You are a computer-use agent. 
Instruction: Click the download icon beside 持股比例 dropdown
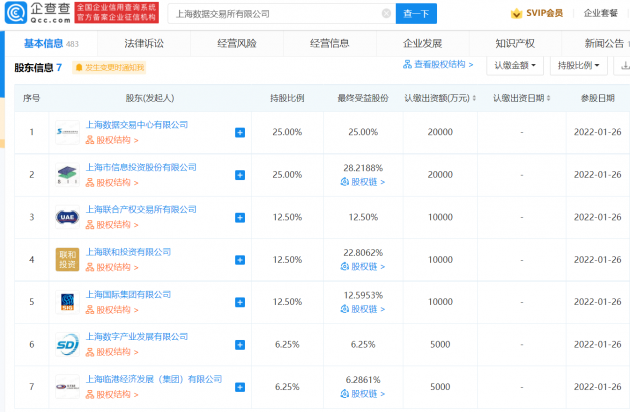tap(624, 65)
